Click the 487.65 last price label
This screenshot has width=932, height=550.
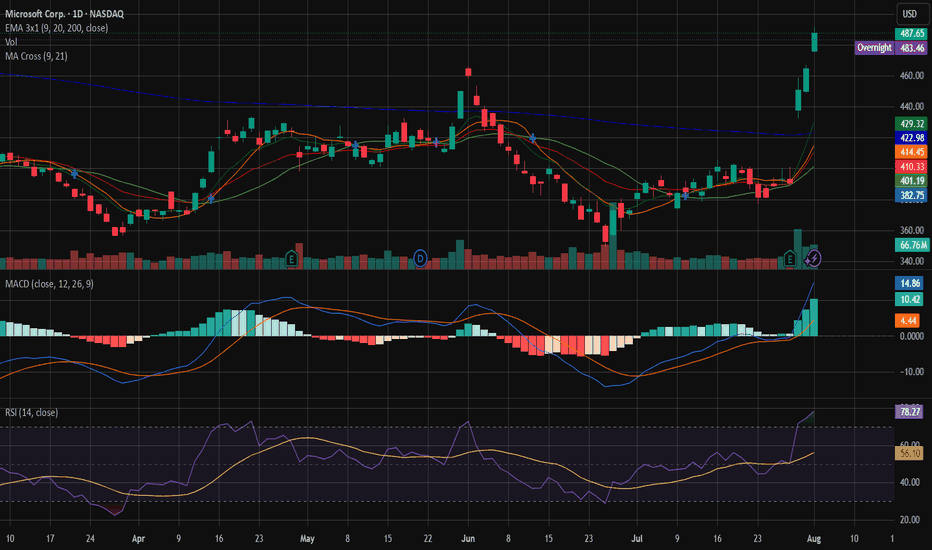(912, 33)
